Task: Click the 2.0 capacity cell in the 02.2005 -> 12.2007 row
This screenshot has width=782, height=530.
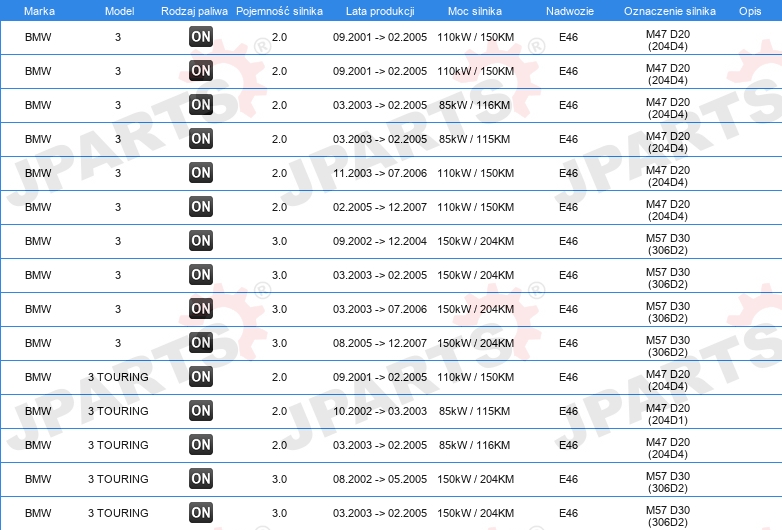Action: [279, 207]
